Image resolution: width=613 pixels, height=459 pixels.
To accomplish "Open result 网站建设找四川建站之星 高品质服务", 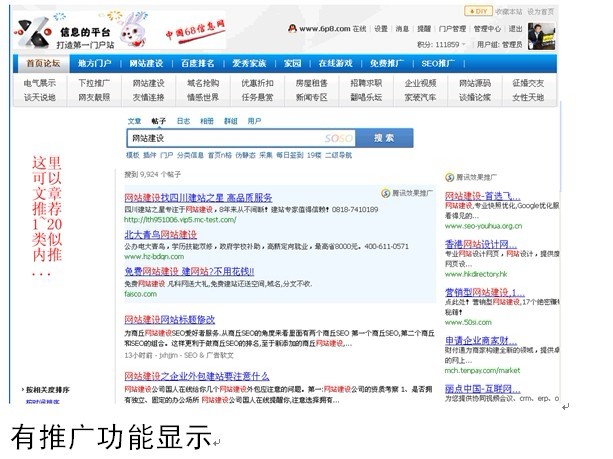I will (x=198, y=198).
